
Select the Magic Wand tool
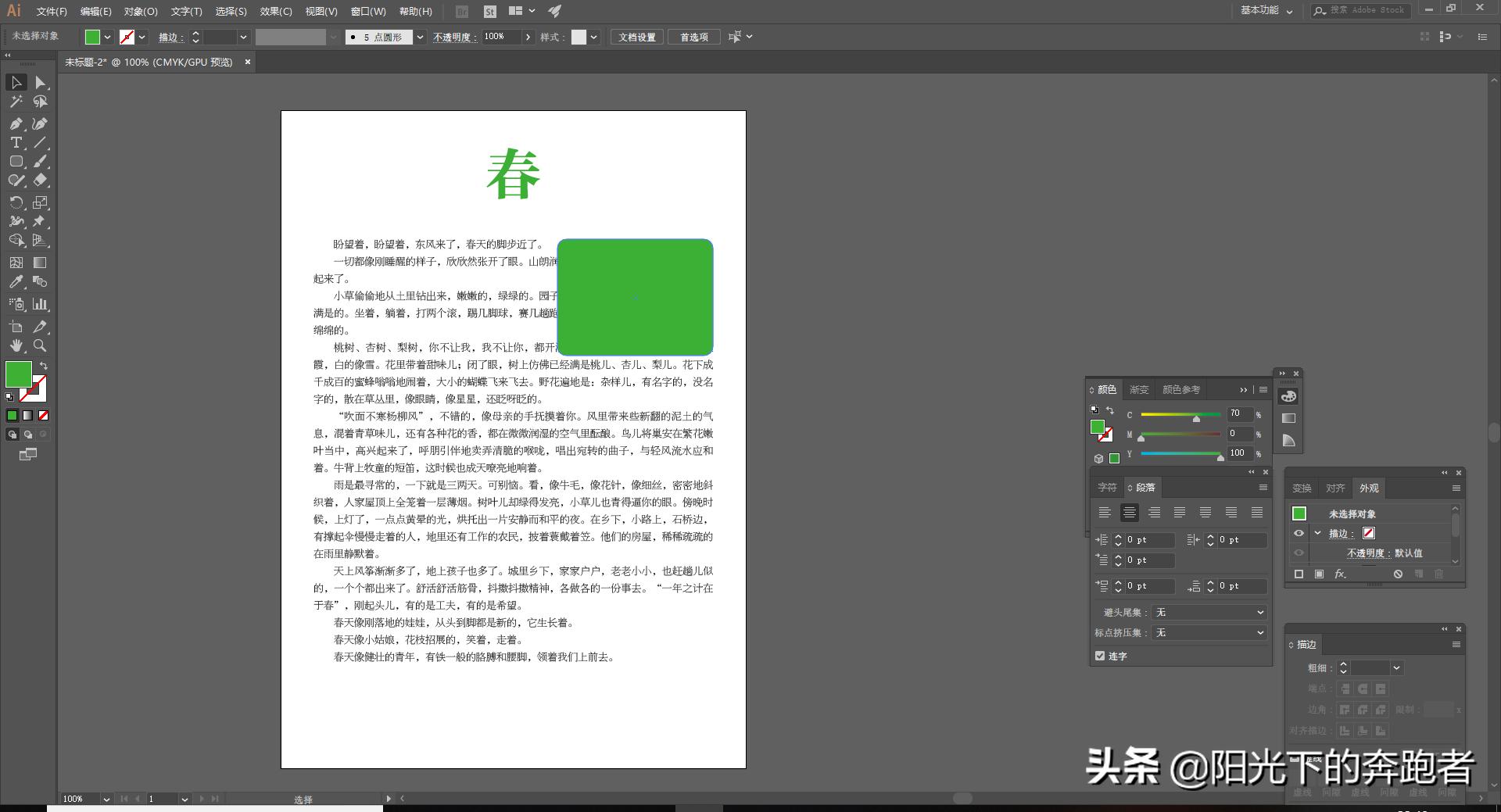click(16, 102)
